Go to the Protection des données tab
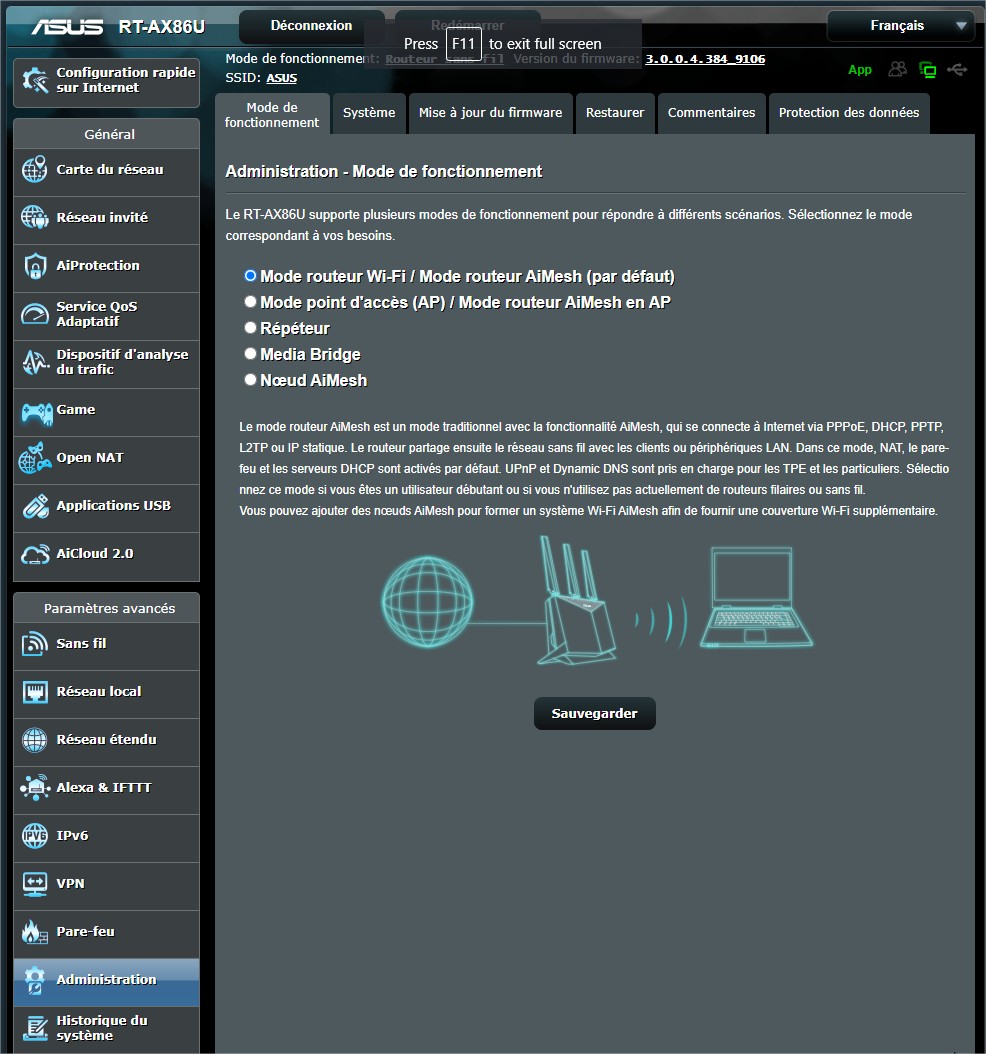Viewport: 986px width, 1054px height. [x=848, y=113]
